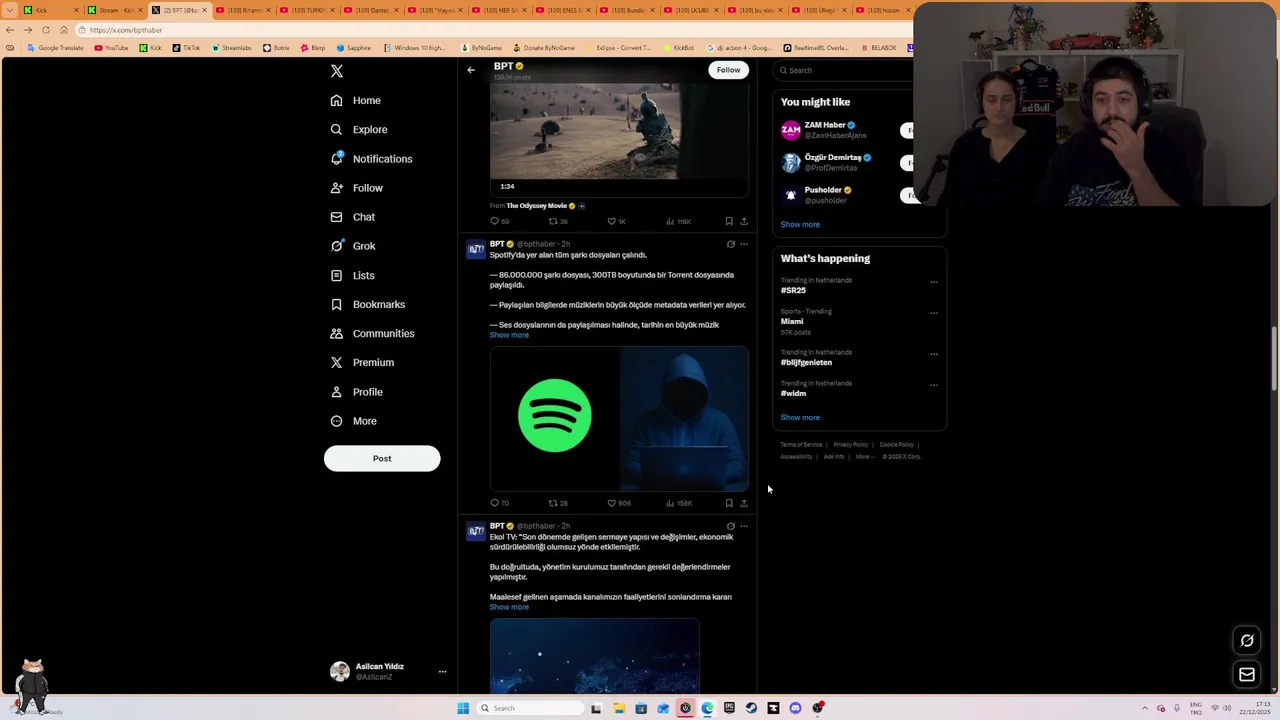Click the X logo in the sidebar
The height and width of the screenshot is (720, 1280).
pos(337,71)
